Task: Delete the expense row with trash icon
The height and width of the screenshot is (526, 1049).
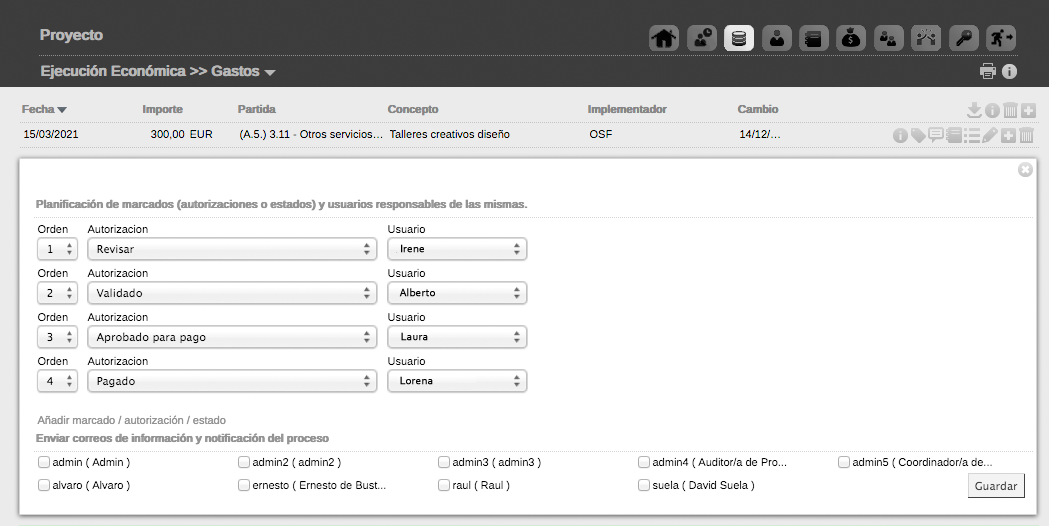Action: pos(1026,135)
